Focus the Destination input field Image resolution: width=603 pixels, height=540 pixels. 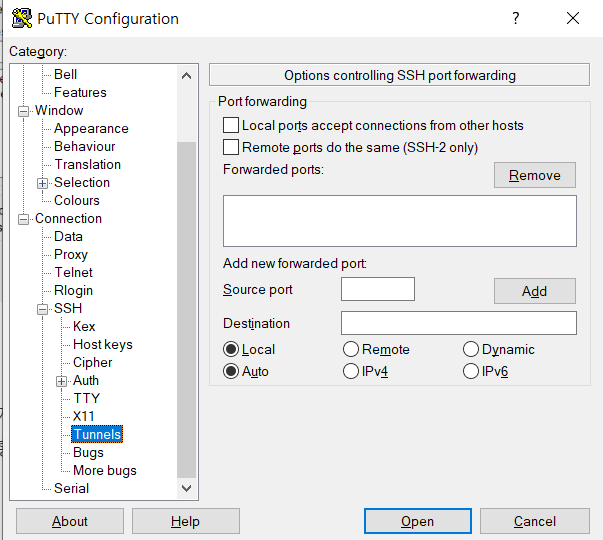pyautogui.click(x=459, y=323)
